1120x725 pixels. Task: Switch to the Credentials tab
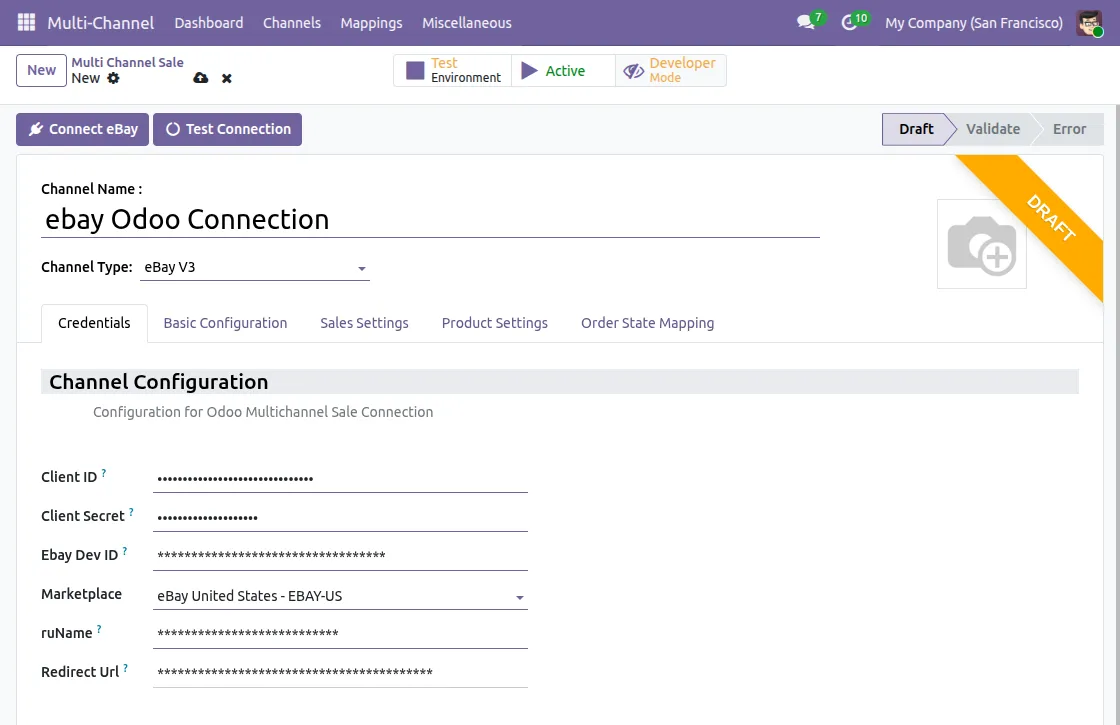tap(94, 323)
